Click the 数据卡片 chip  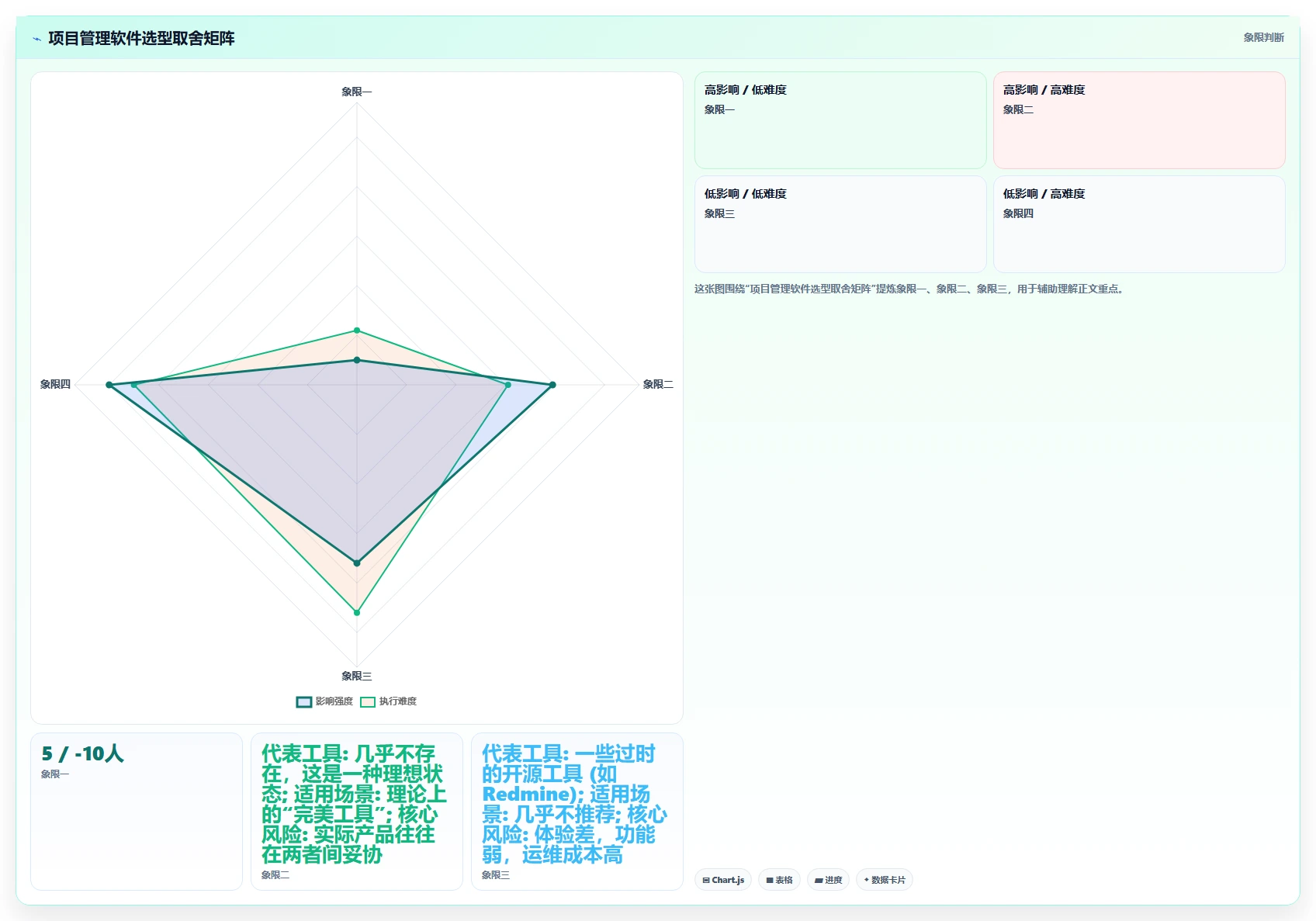coord(884,880)
